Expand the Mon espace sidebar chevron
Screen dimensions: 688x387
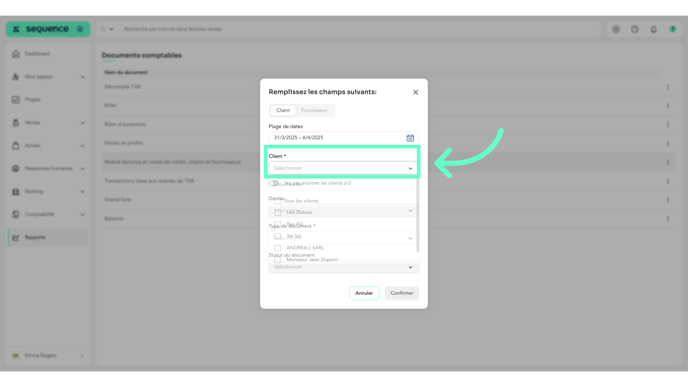tap(82, 77)
